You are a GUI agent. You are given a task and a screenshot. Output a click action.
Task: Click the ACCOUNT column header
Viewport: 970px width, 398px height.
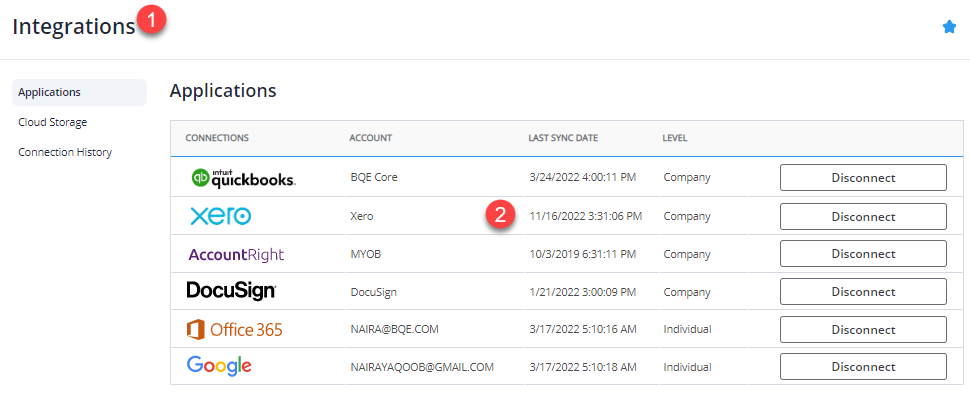(x=371, y=138)
